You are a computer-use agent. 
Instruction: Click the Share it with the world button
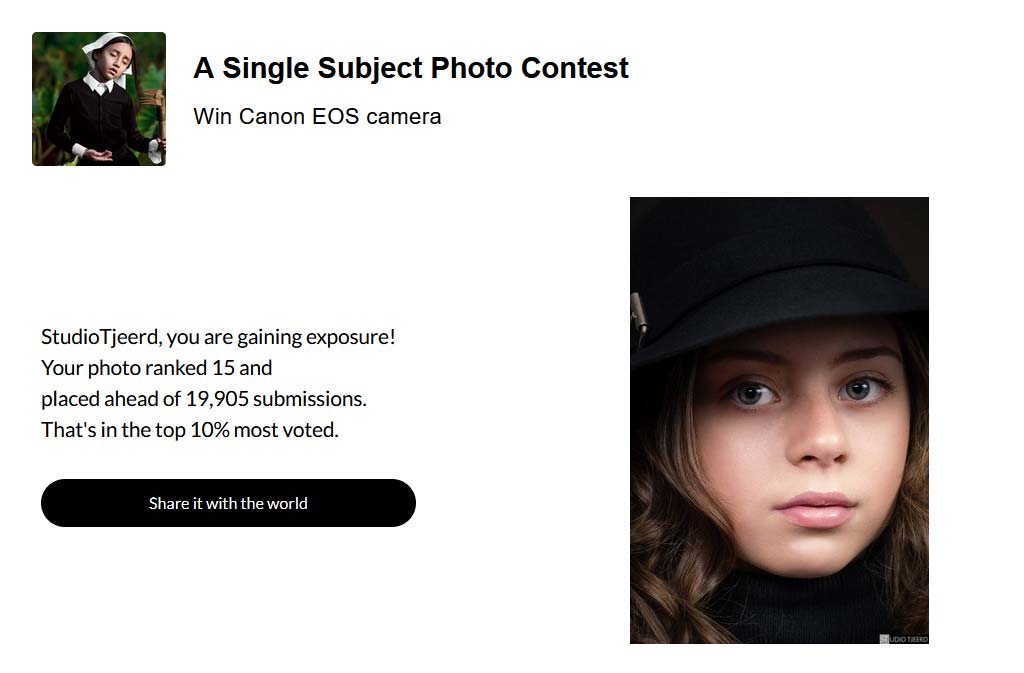point(228,503)
